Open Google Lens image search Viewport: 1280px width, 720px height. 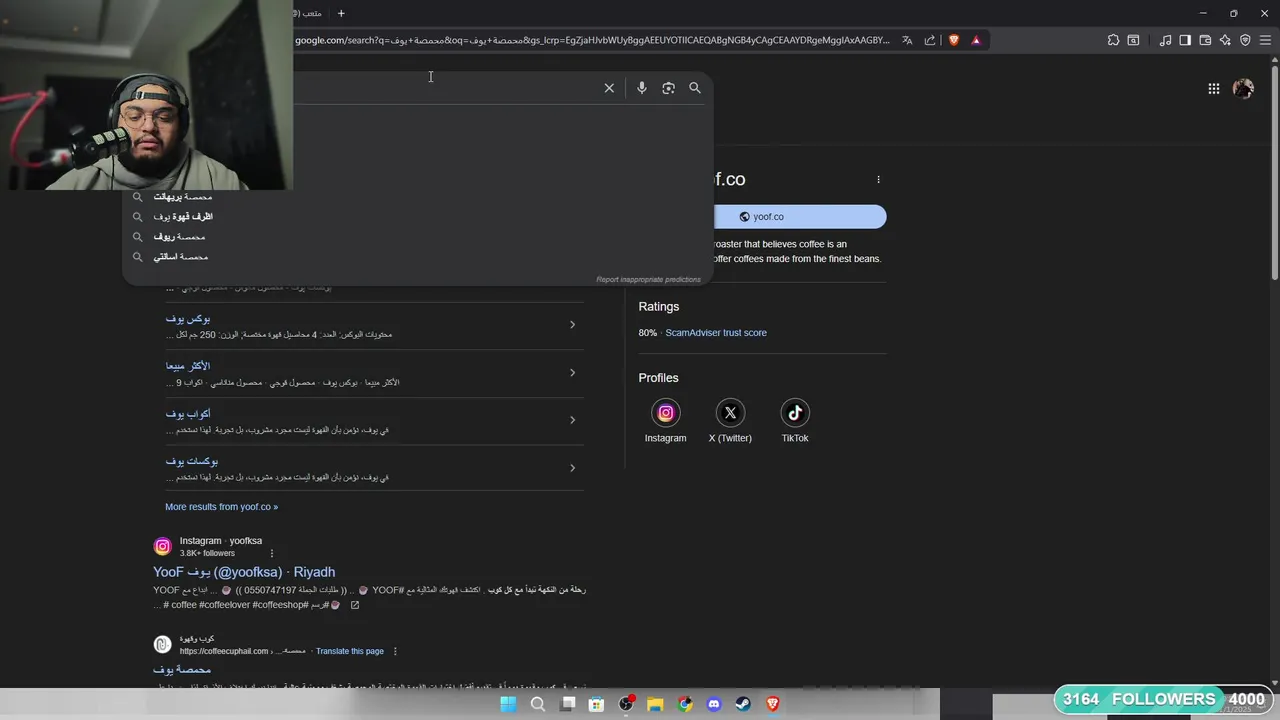click(x=668, y=88)
